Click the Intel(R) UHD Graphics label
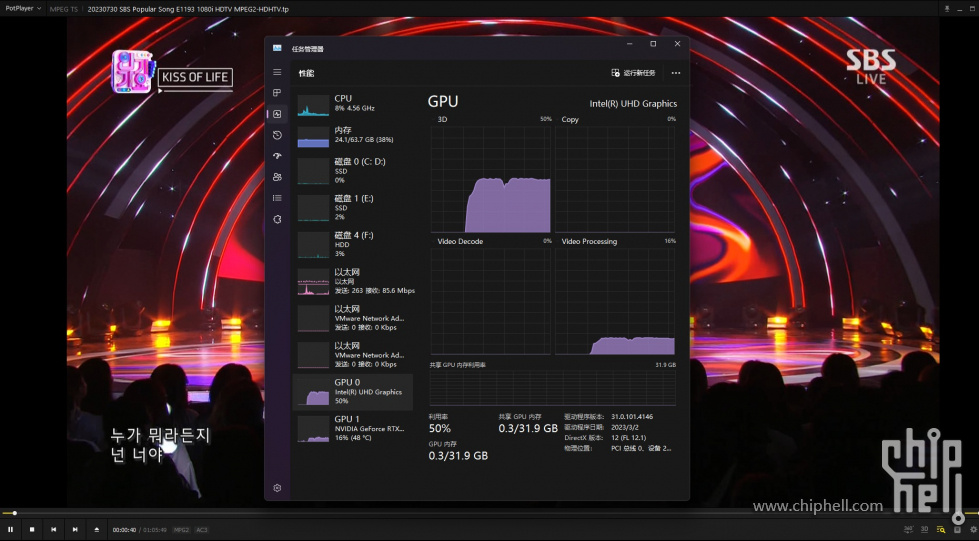 click(633, 104)
